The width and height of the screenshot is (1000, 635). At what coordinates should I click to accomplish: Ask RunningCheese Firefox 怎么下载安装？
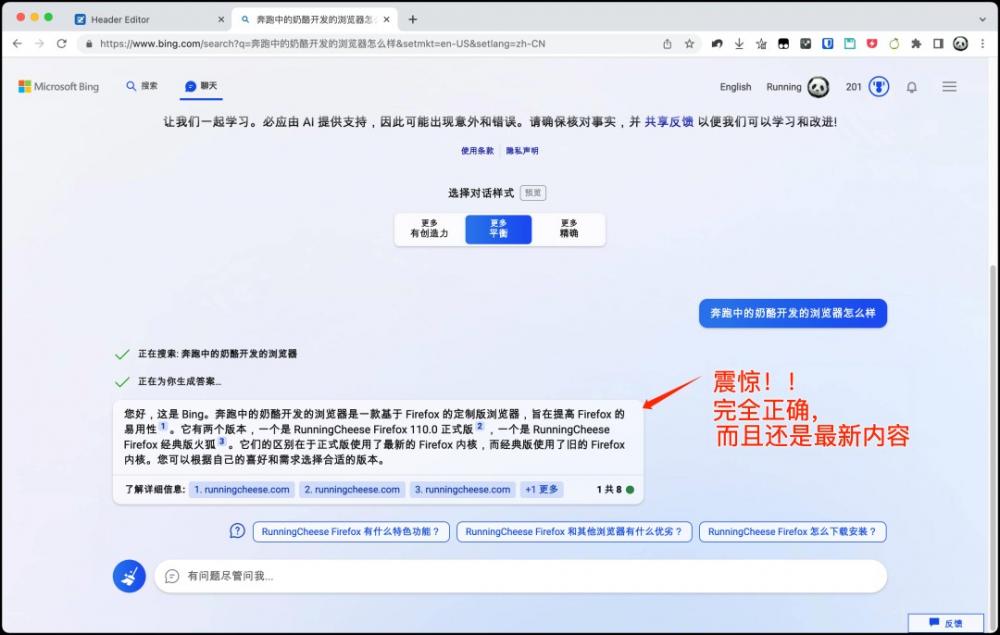pos(793,532)
